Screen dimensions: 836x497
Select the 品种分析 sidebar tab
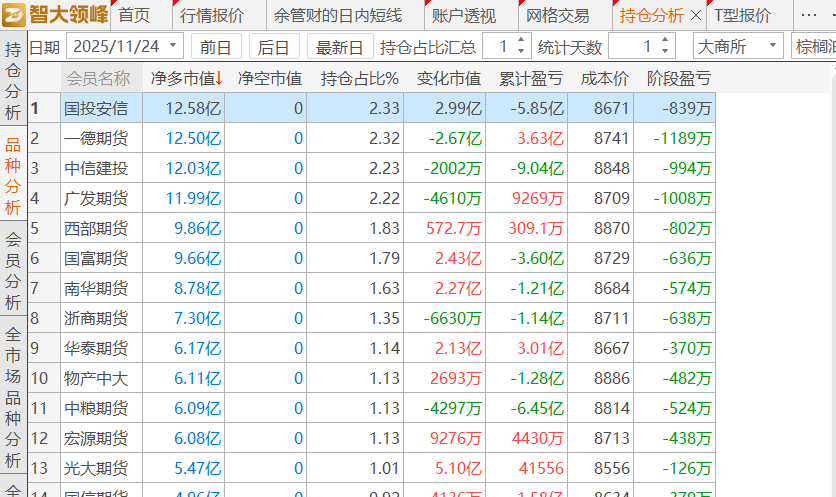tap(13, 175)
